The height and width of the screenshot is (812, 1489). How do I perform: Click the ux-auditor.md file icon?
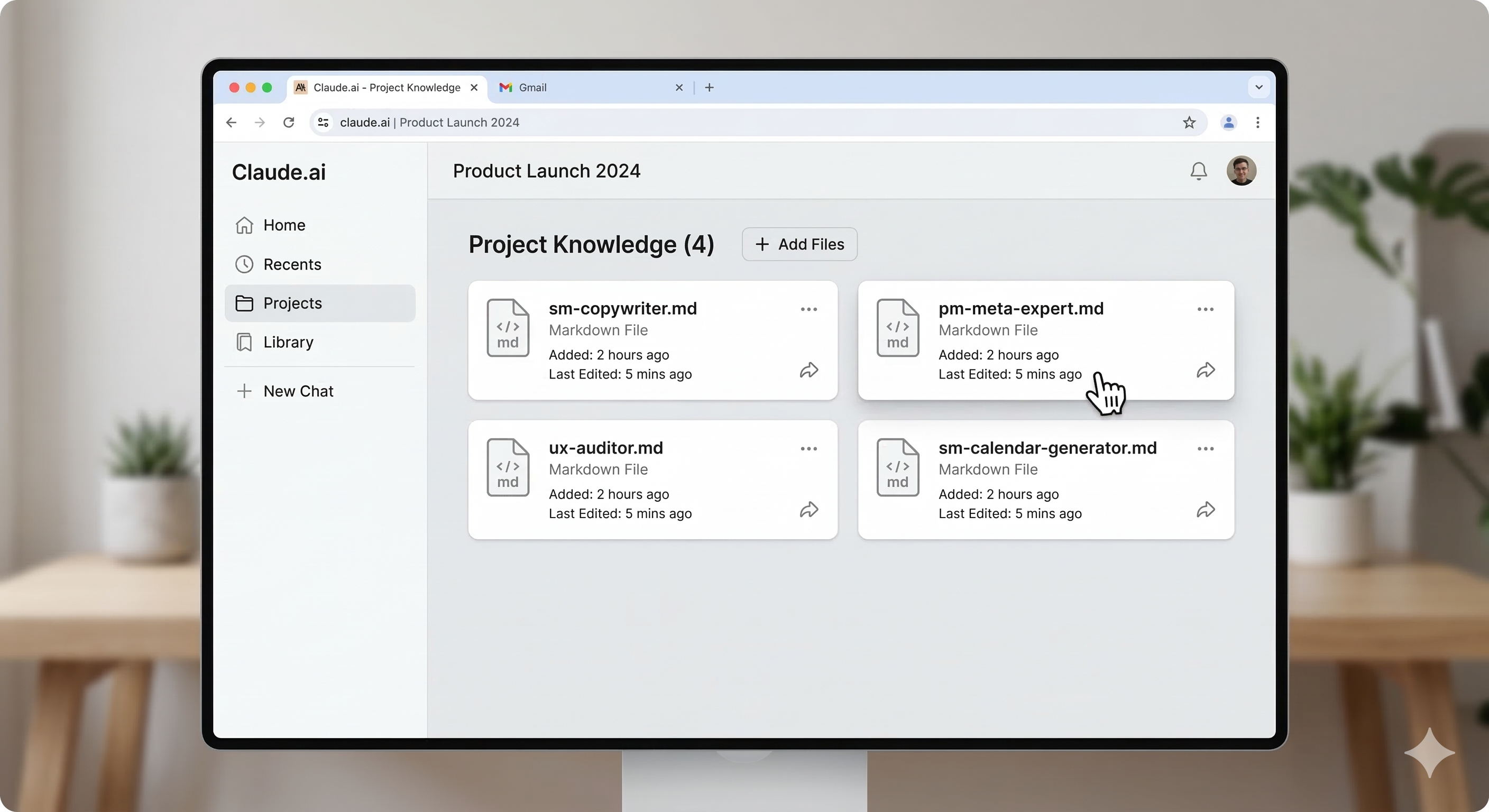point(508,467)
